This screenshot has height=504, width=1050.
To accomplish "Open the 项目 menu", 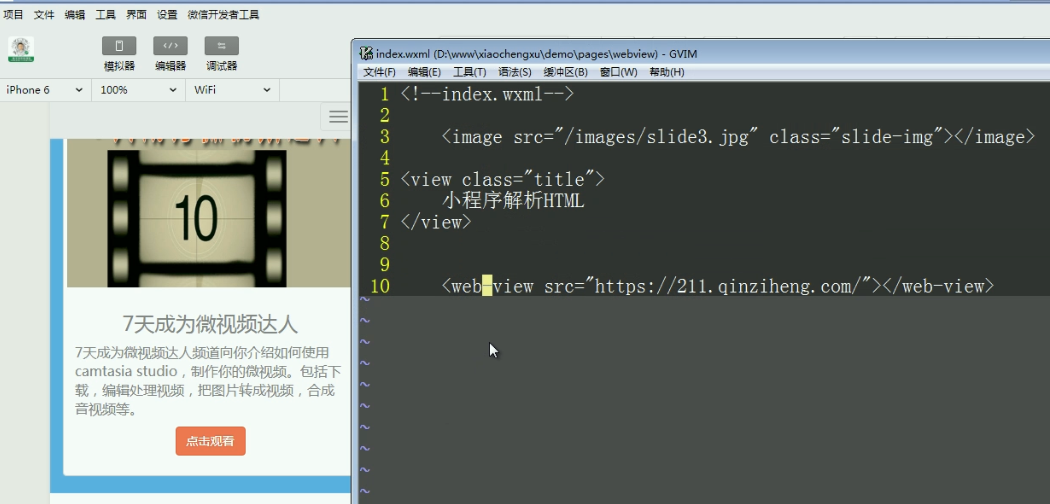I will tap(13, 14).
